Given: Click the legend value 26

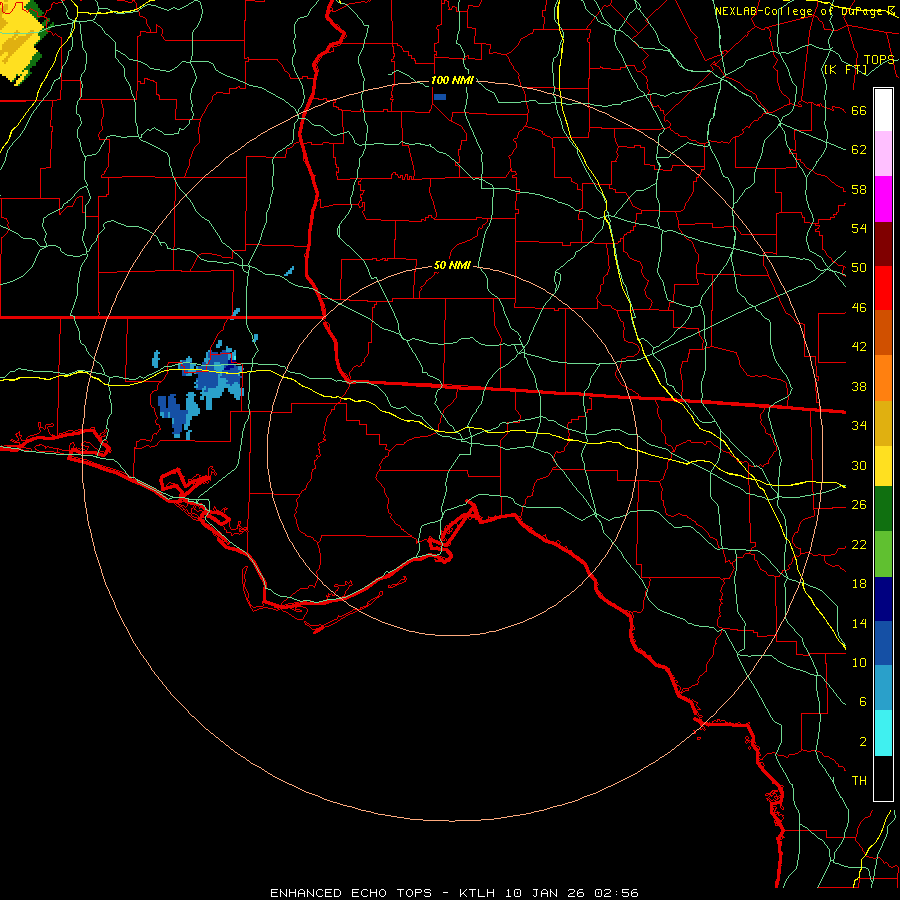Looking at the screenshot, I should (859, 505).
